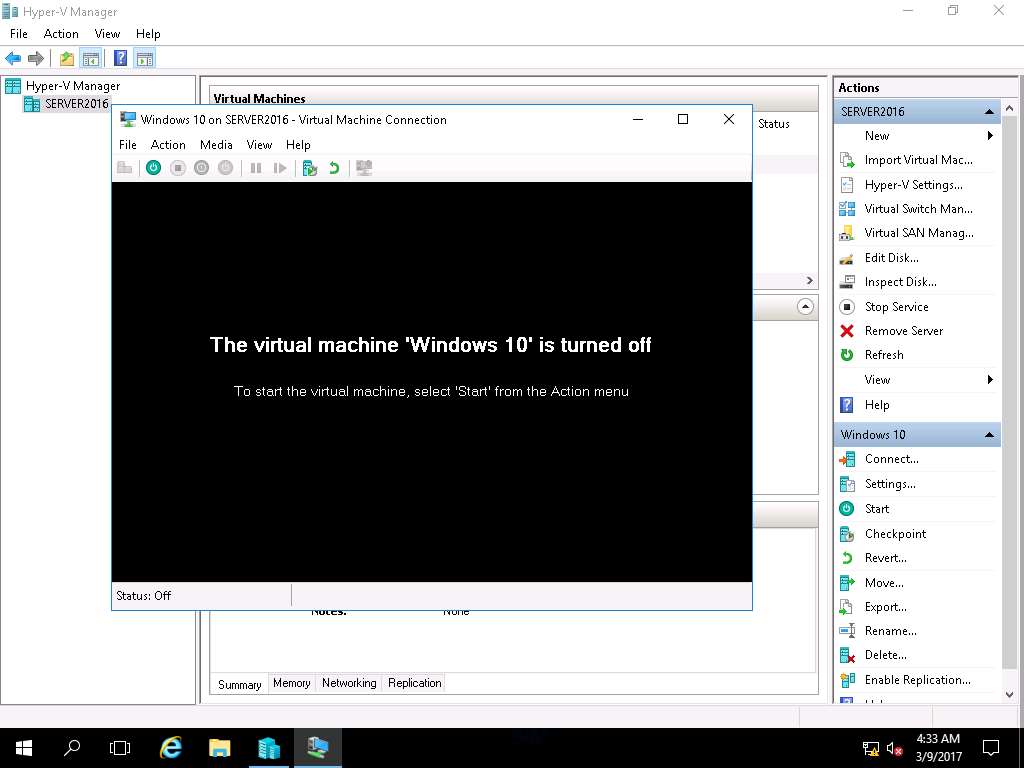Click Show/Hide Action Pane toolbar icon
The image size is (1024, 768).
pos(145,58)
